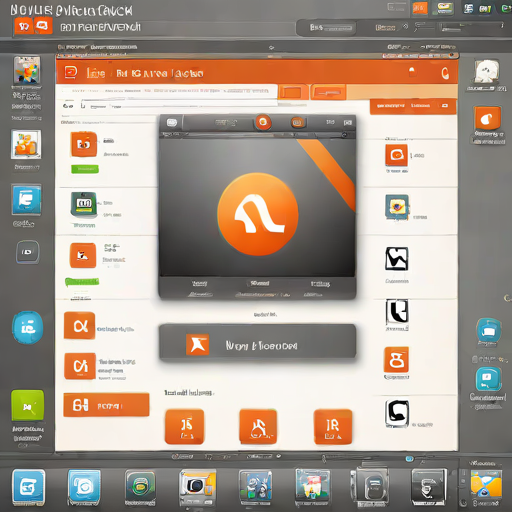The width and height of the screenshot is (512, 512).
Task: Click the small green button under 'bo' icon
Action: [85, 169]
